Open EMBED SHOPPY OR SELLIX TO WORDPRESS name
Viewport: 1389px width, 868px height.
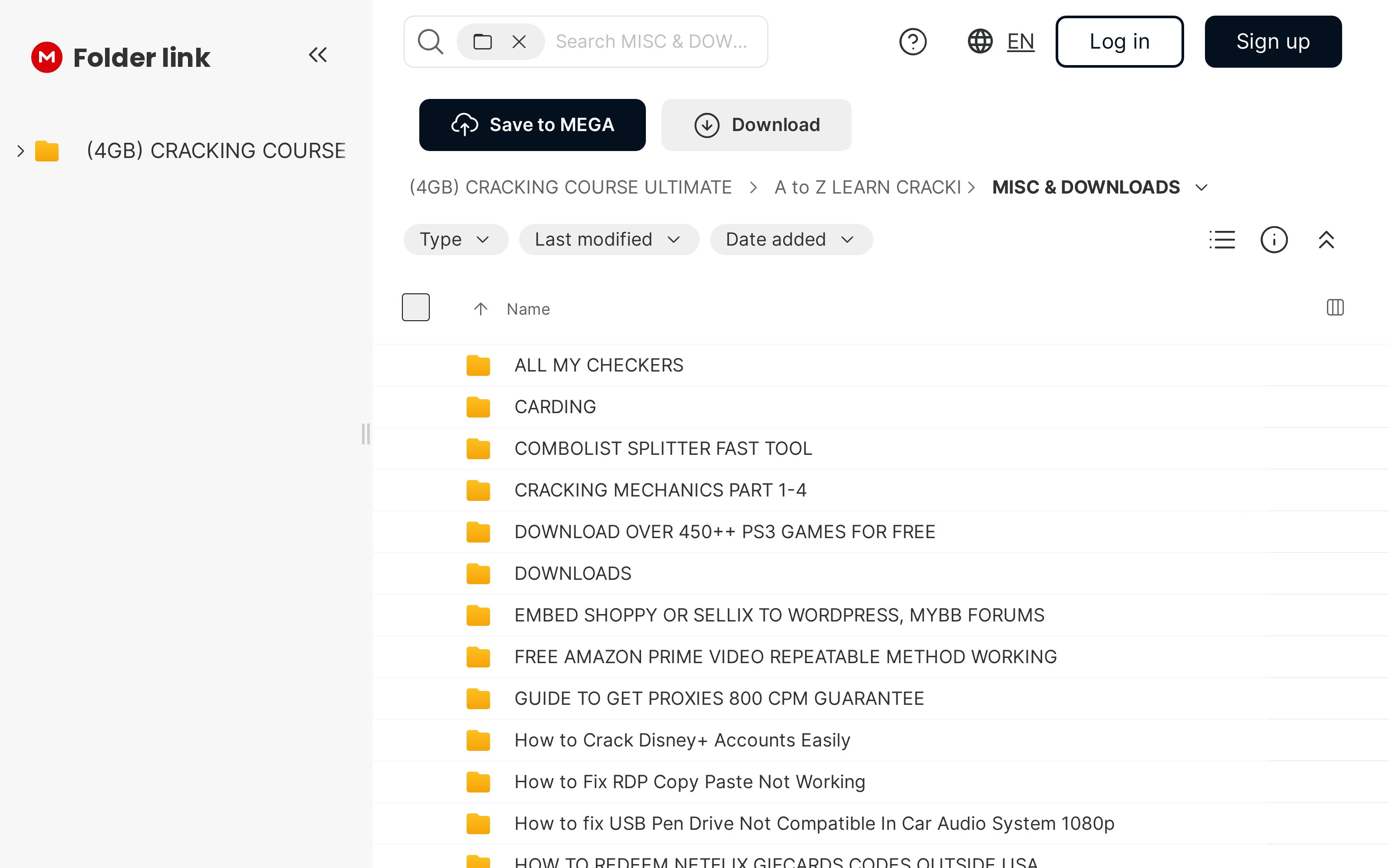779,615
